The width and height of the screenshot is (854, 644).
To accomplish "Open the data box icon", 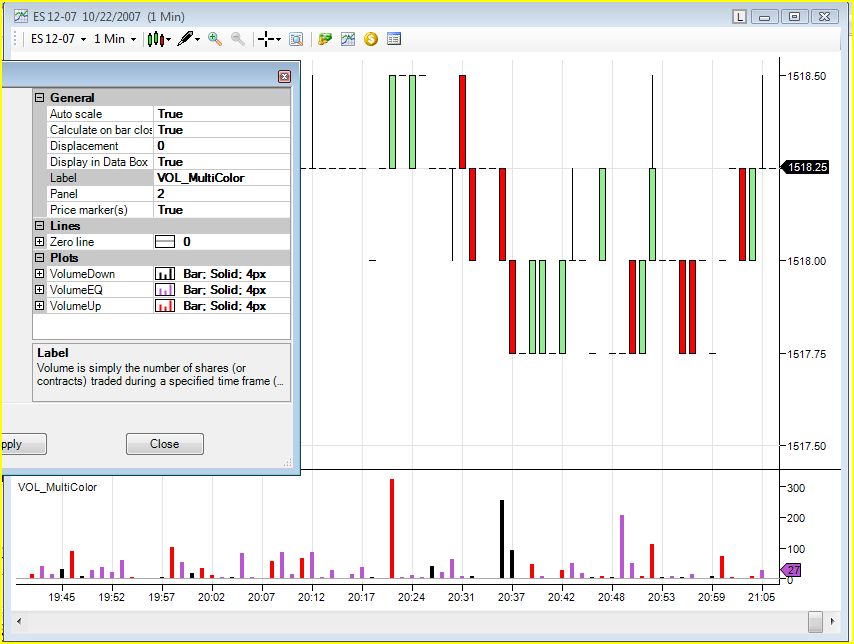I will click(x=296, y=39).
